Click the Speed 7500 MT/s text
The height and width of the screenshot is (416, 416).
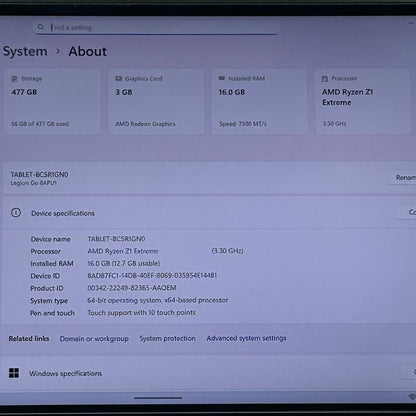coord(243,124)
